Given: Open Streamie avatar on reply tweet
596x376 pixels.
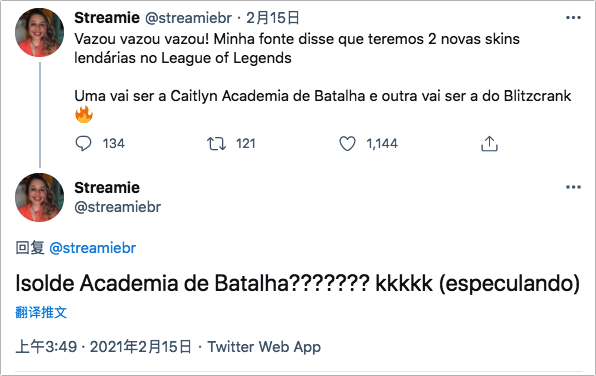Looking at the screenshot, I should point(40,197).
